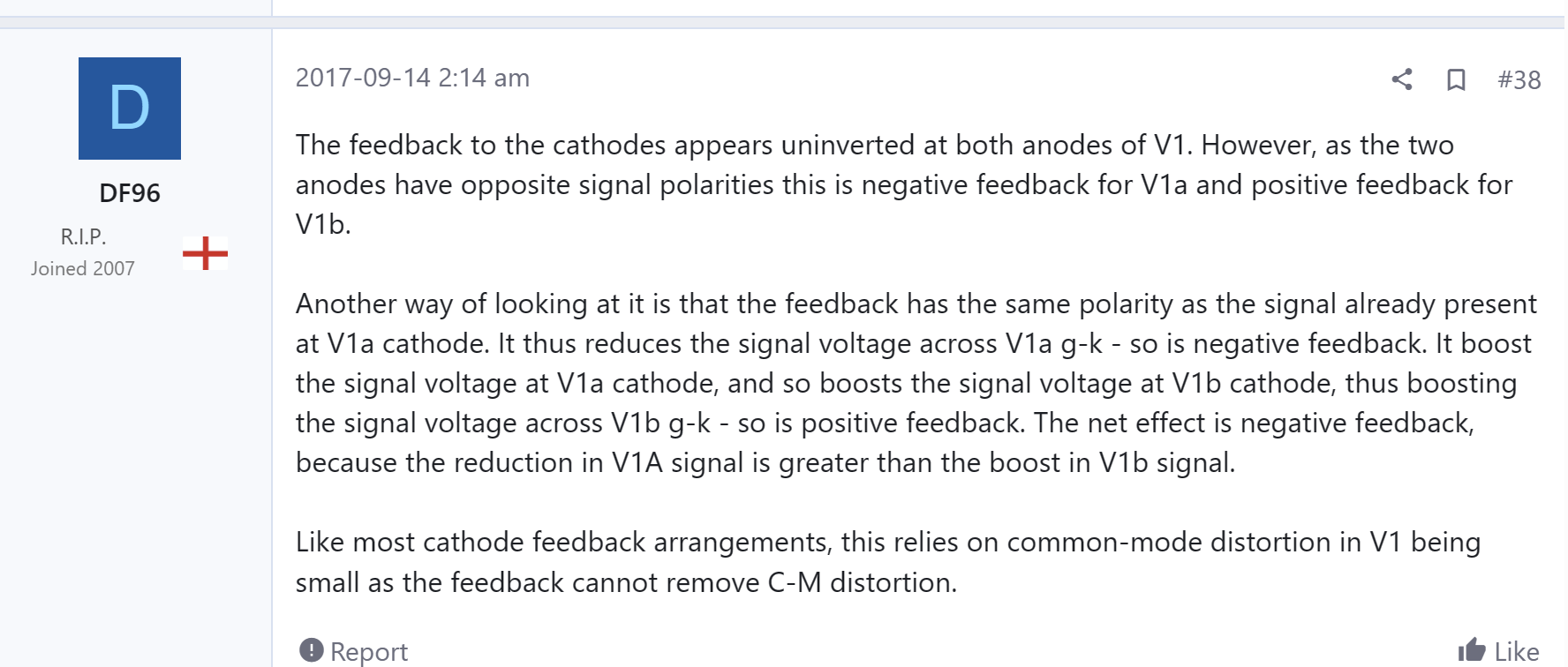Open the post permalink #38
Screen dimensions: 1568x667
point(1519,79)
